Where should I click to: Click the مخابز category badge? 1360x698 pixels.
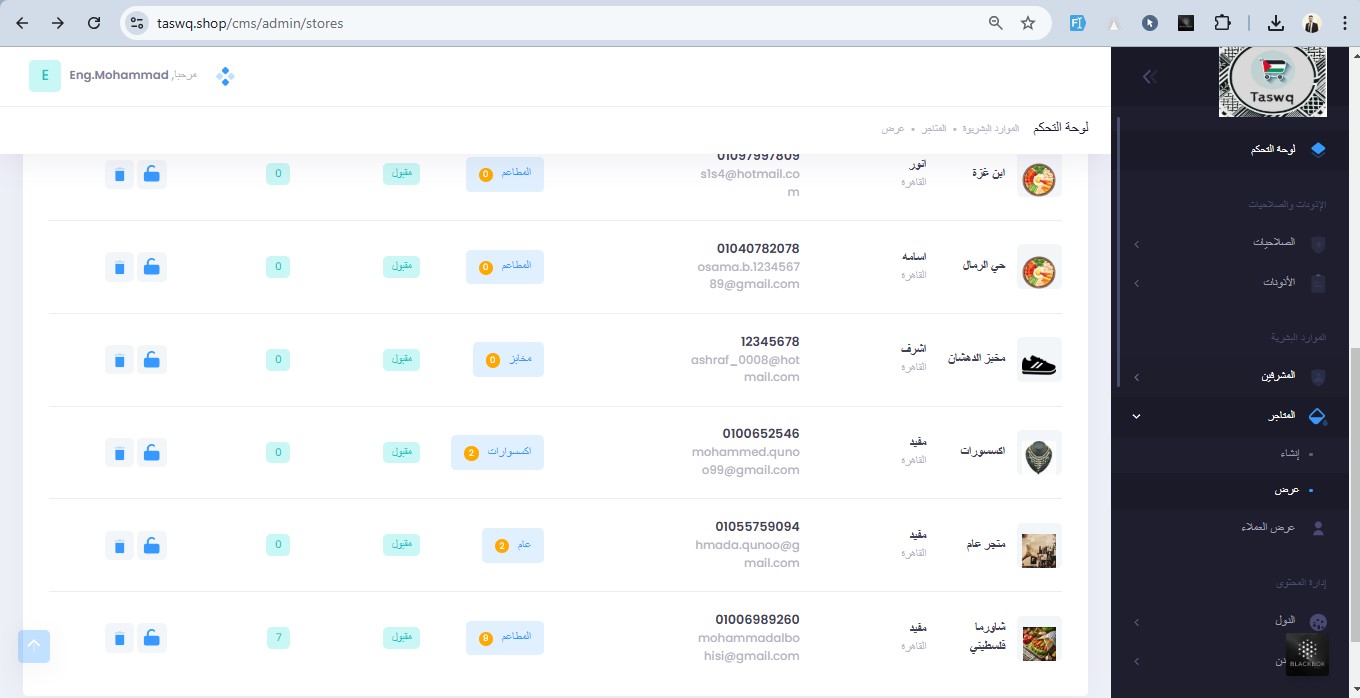508,359
